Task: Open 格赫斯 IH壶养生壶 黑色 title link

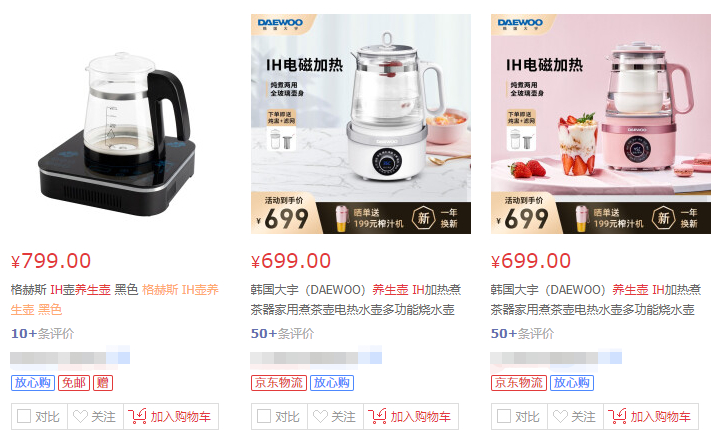Action: click(x=115, y=300)
